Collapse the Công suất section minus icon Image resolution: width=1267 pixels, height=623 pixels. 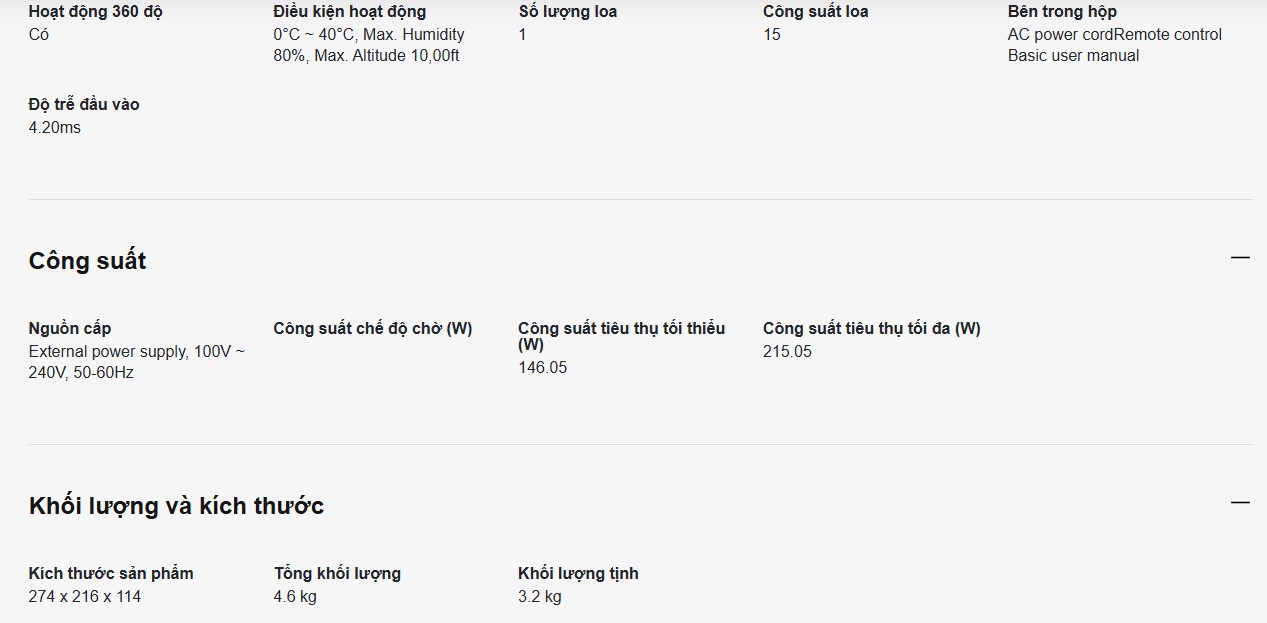(1240, 258)
